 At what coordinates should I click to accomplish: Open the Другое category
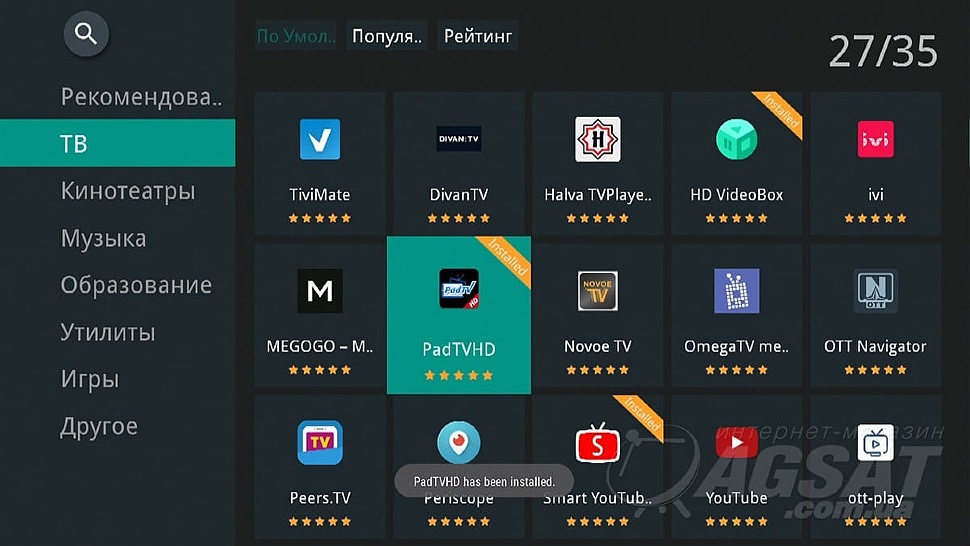pyautogui.click(x=99, y=426)
